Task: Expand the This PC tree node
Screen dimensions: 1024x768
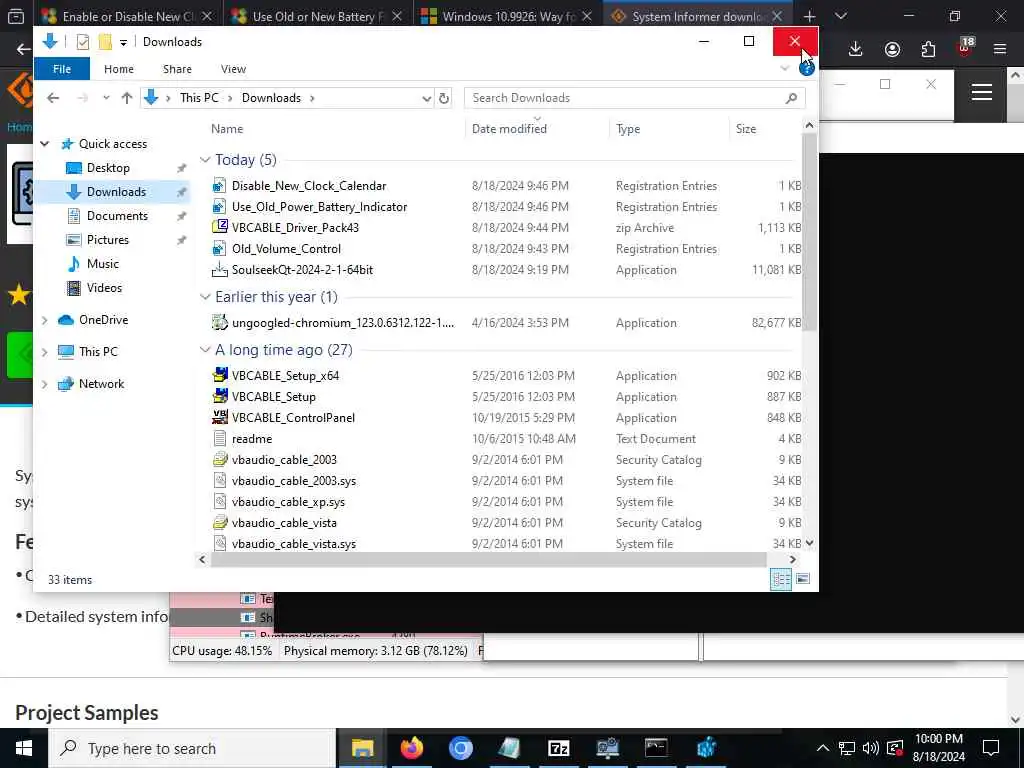Action: point(45,352)
